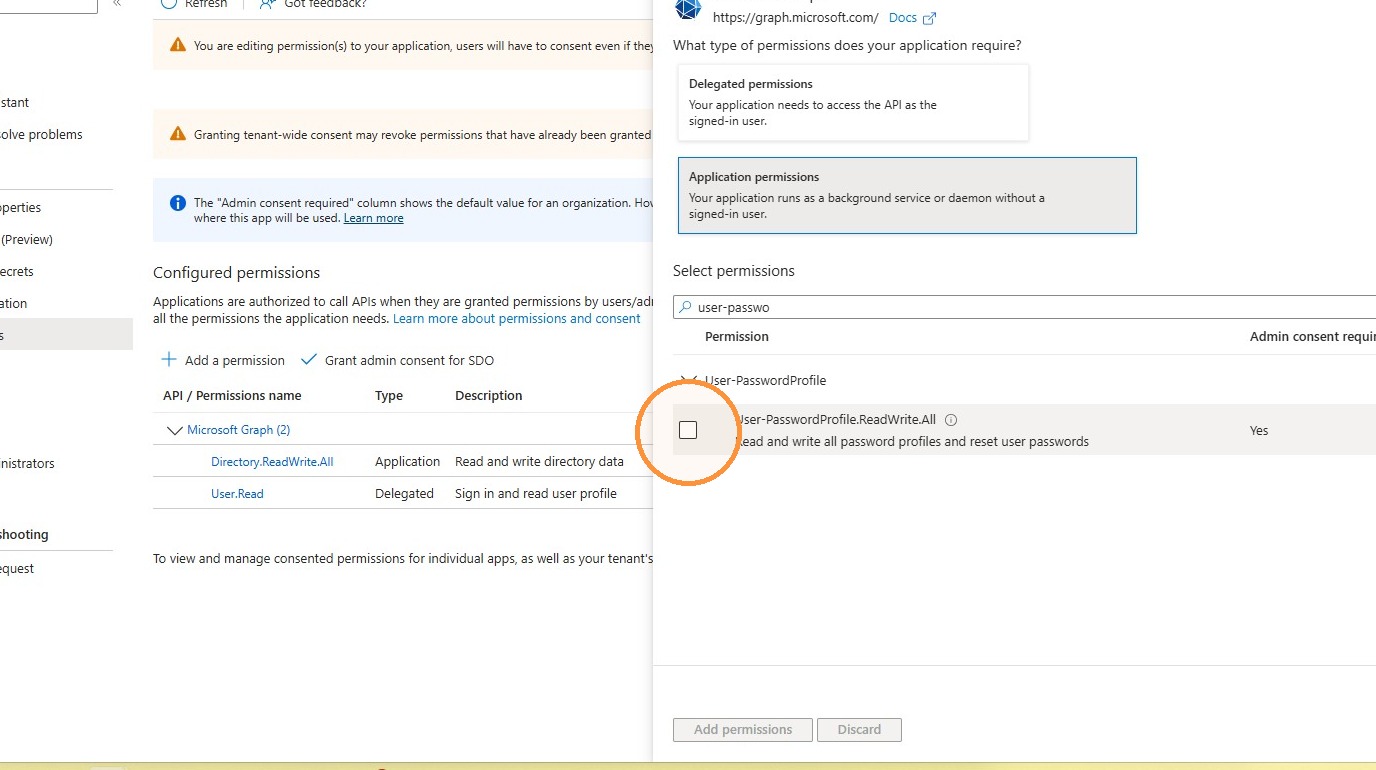Click the warning icon on the tenant-wide consent banner
Viewport: 1376px width, 770px height.
[178, 134]
